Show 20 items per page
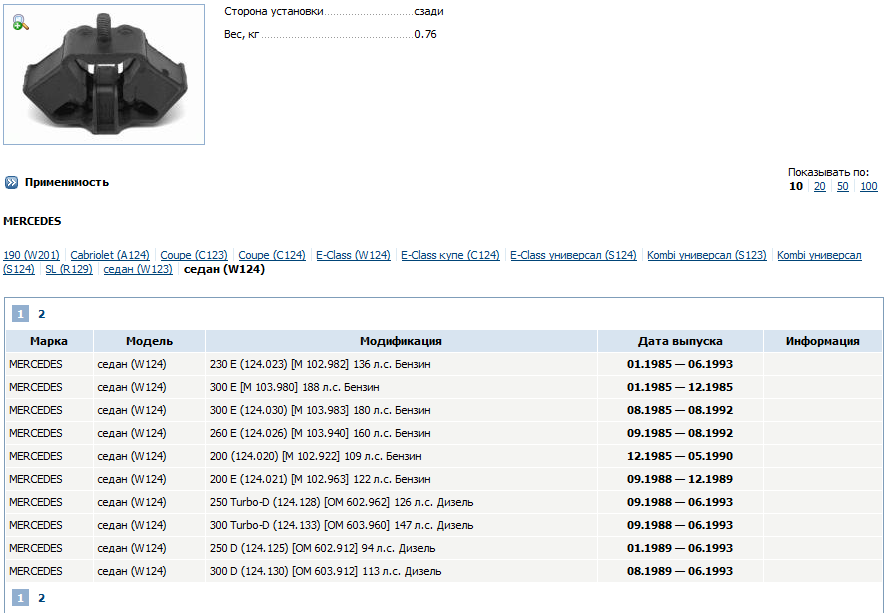 820,186
